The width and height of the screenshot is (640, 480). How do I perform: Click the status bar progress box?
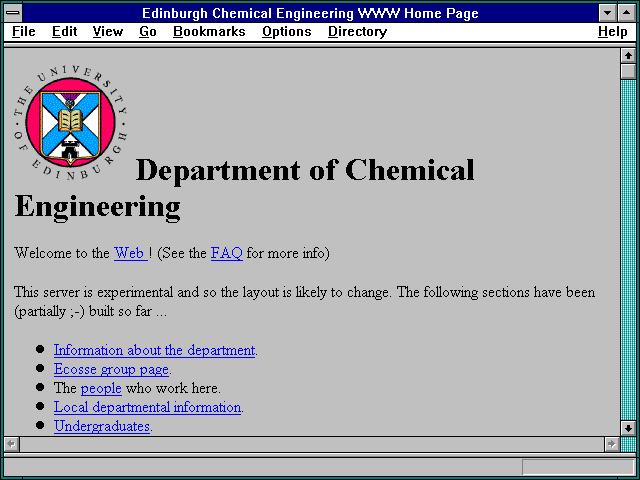click(578, 467)
